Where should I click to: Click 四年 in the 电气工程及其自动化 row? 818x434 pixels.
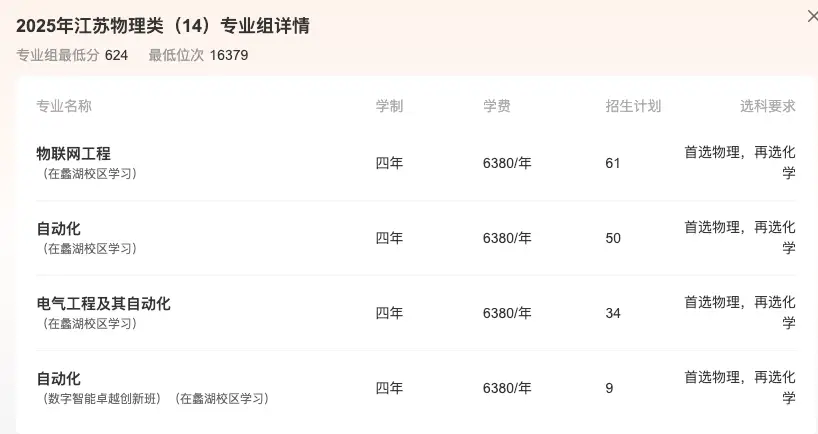point(389,313)
